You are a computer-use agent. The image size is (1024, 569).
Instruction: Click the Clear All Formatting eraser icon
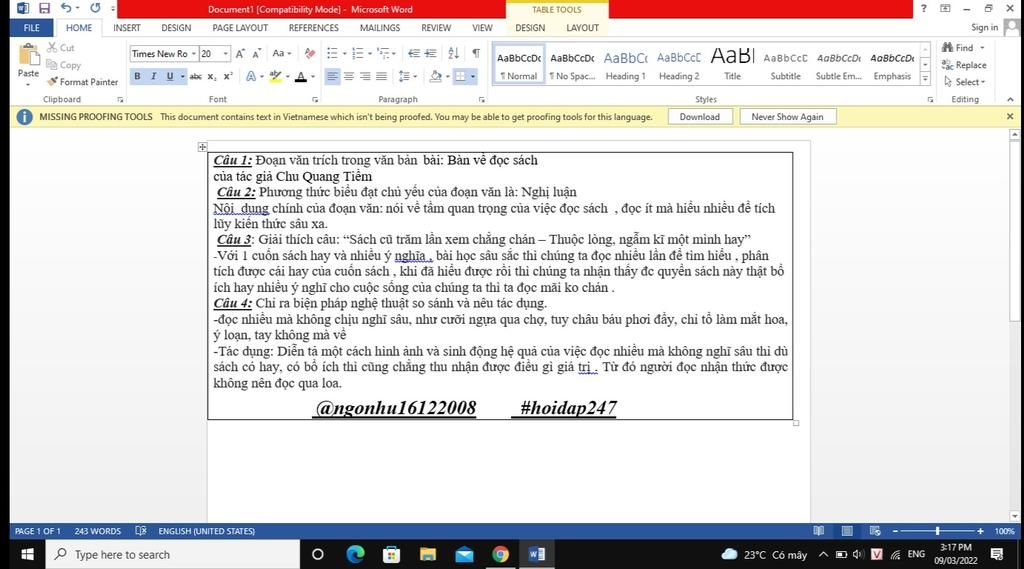[x=309, y=54]
